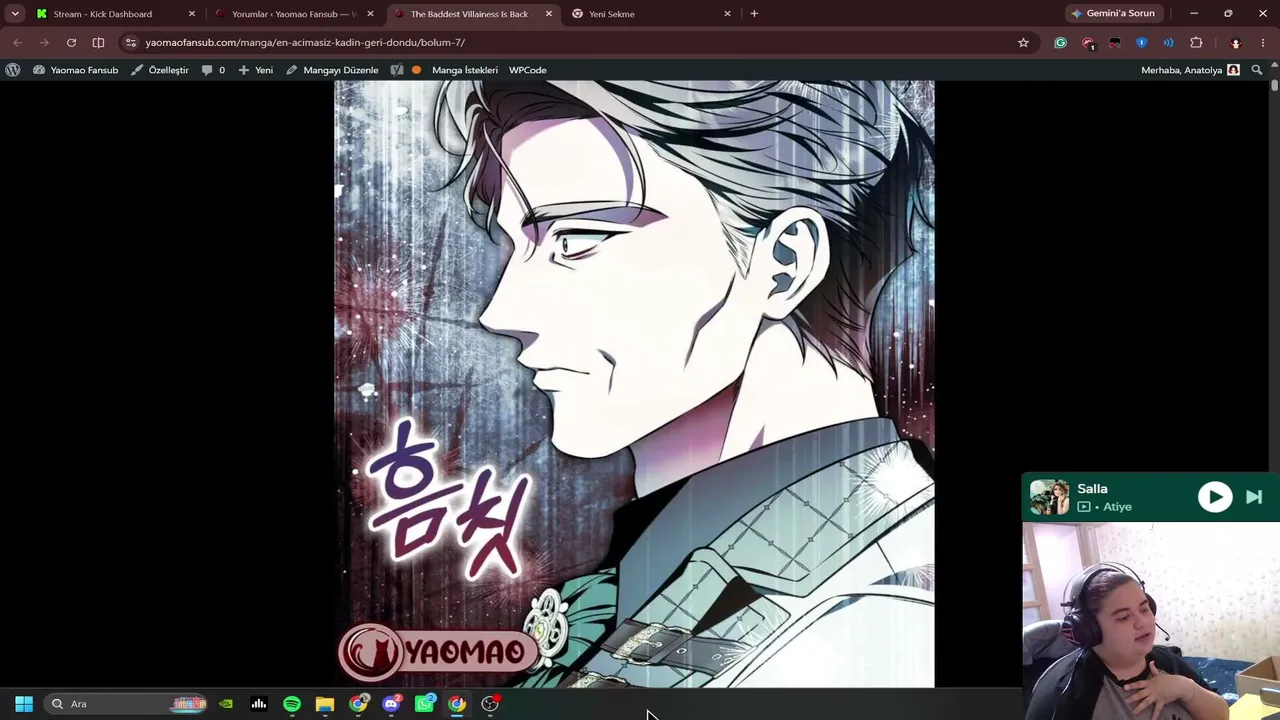Viewport: 1280px width, 720px height.
Task: Open the audio bars app on taskbar
Action: (x=259, y=704)
